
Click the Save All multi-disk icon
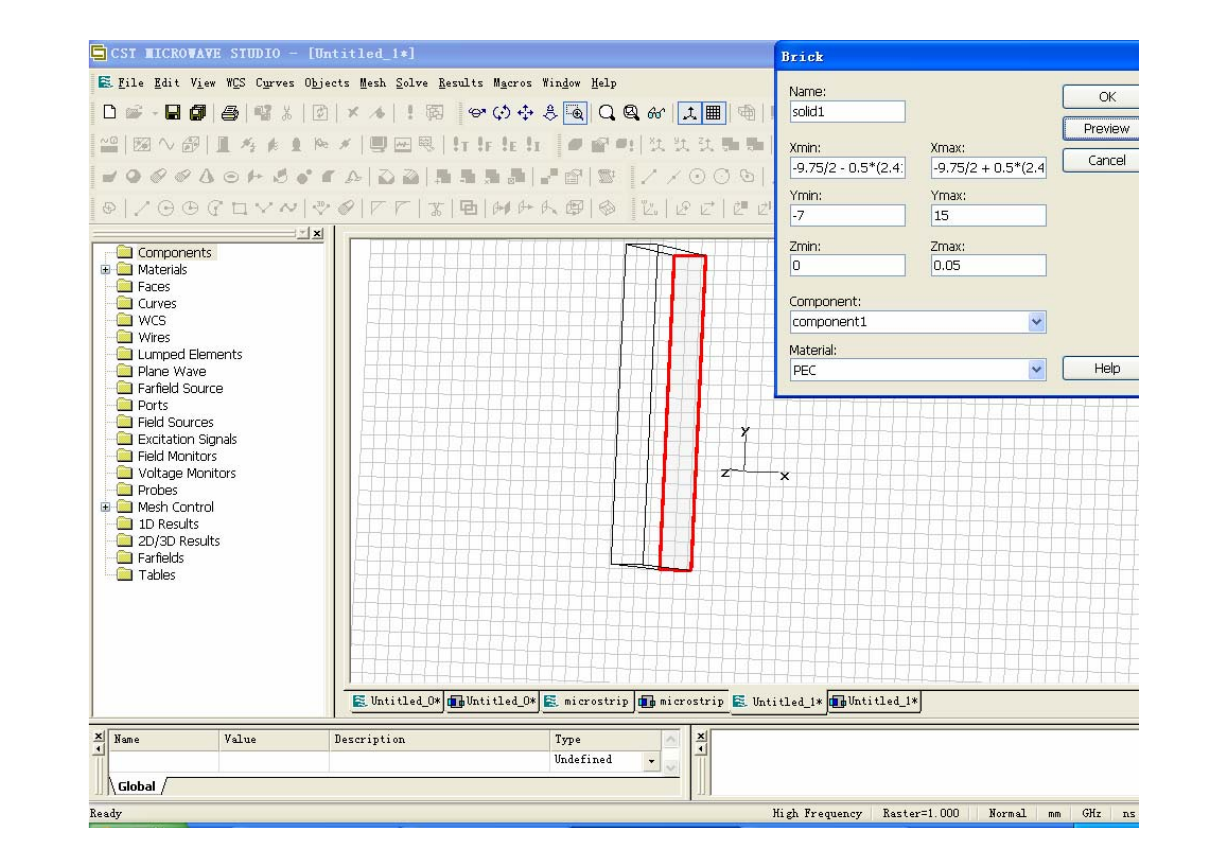[x=196, y=113]
